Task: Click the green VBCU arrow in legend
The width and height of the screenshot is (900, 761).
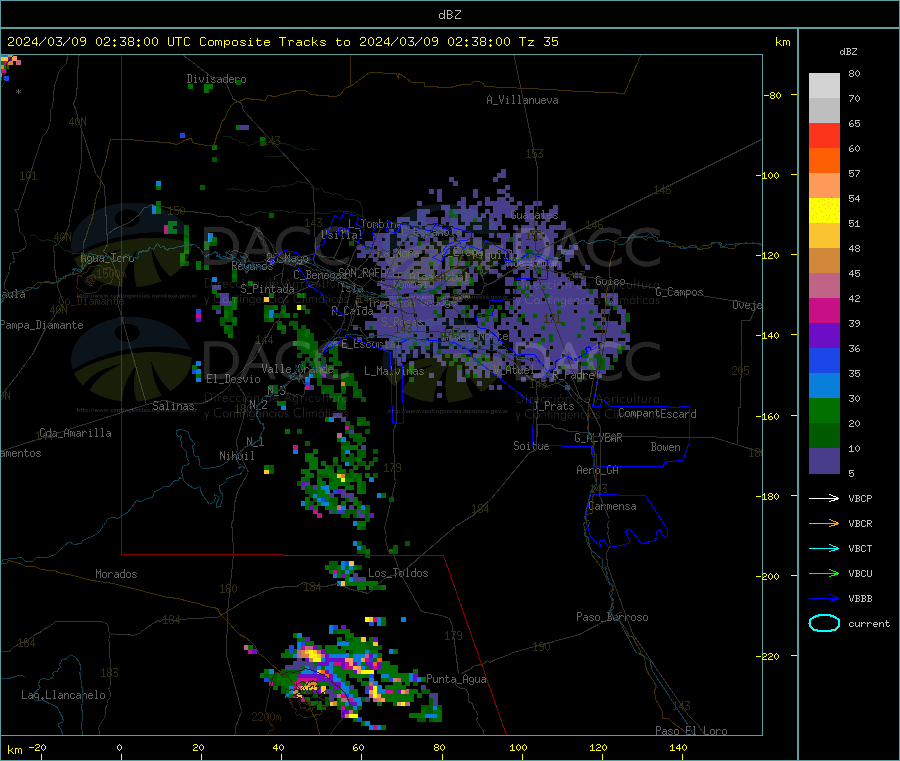Action: 824,573
